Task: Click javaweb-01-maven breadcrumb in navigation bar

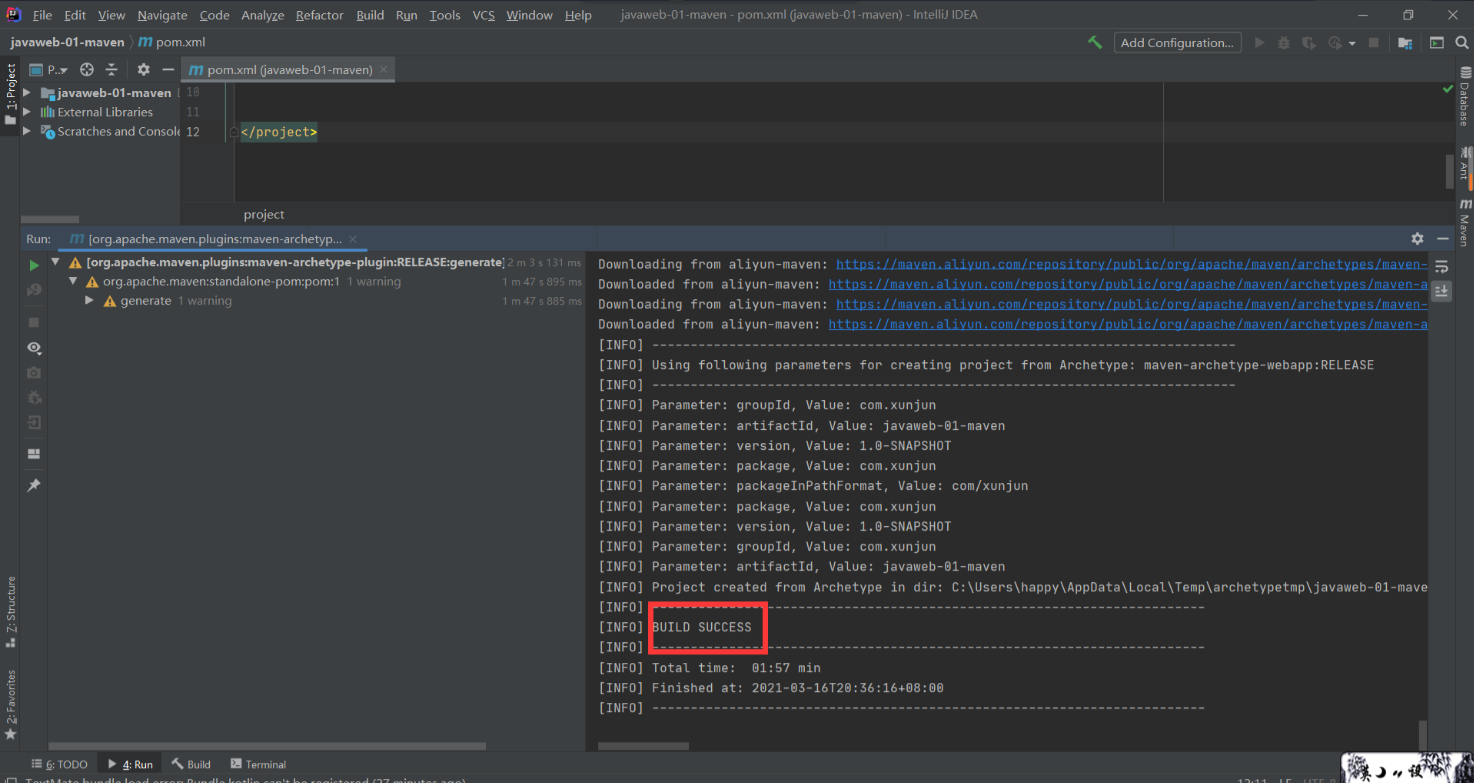Action: (x=67, y=42)
